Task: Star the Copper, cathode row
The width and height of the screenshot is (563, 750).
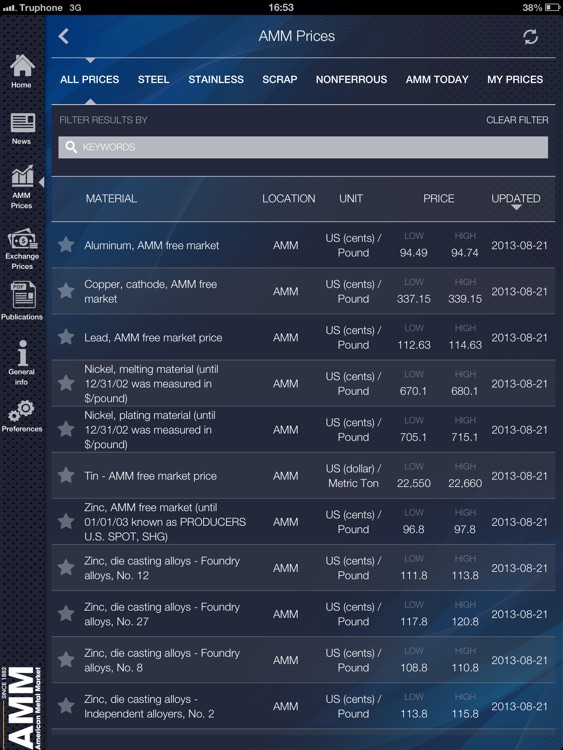Action: [x=66, y=291]
